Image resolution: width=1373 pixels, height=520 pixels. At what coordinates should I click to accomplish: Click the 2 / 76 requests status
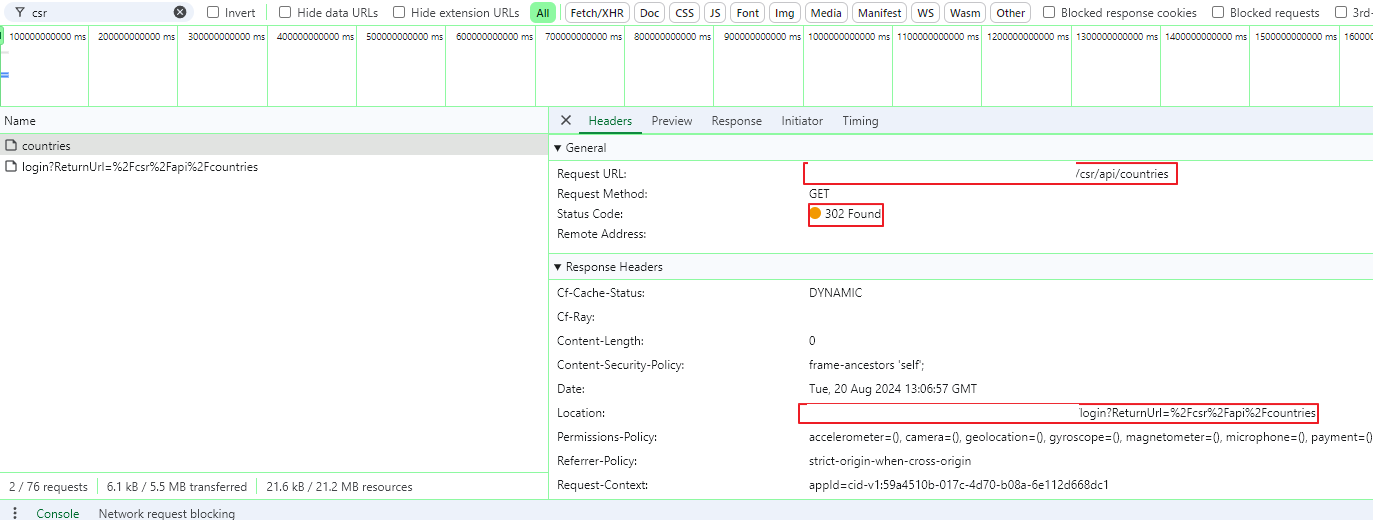pyautogui.click(x=48, y=487)
